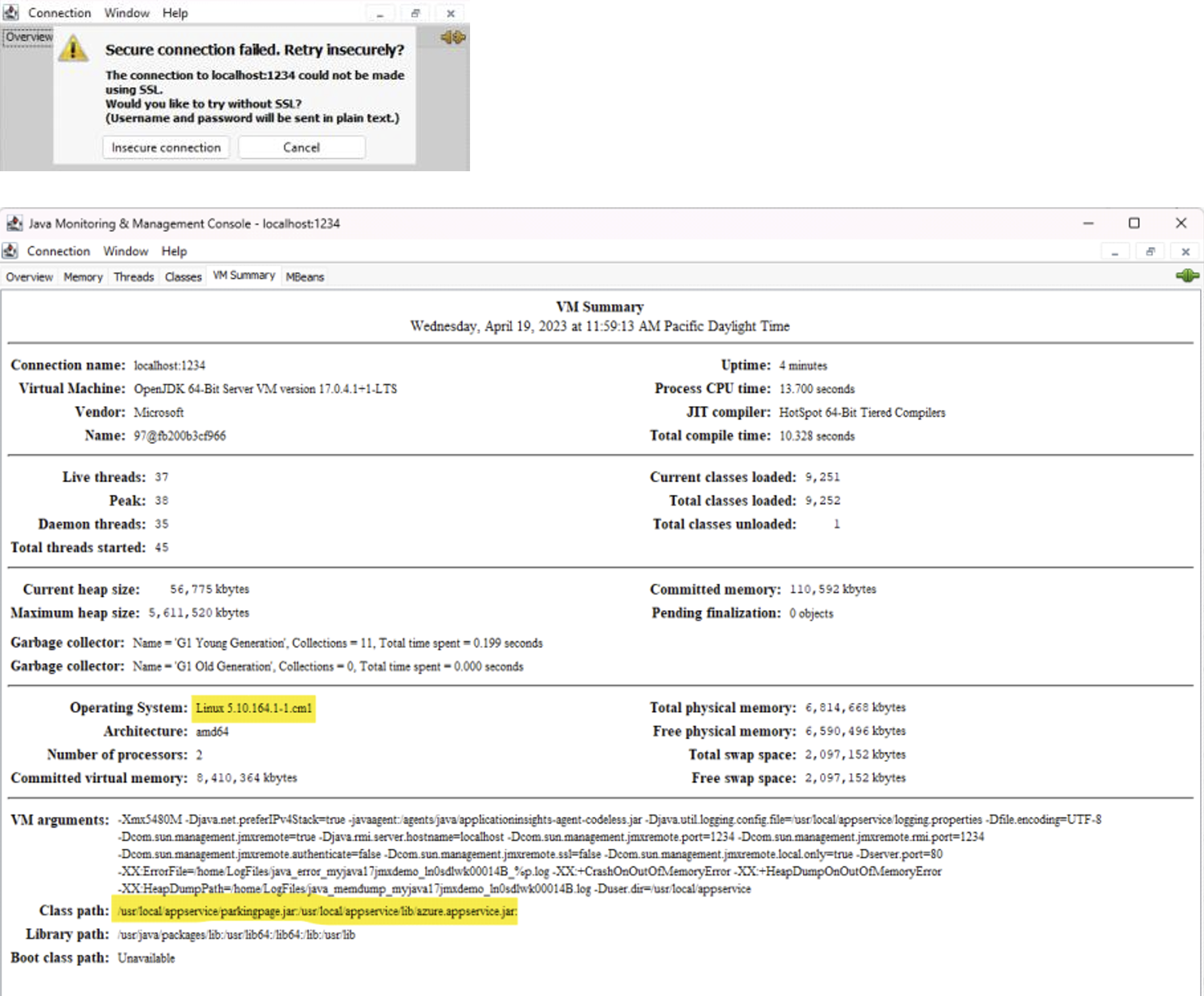Click the committed virtual memory 8,410,364 kbytes
Image resolution: width=1204 pixels, height=996 pixels.
[246, 778]
